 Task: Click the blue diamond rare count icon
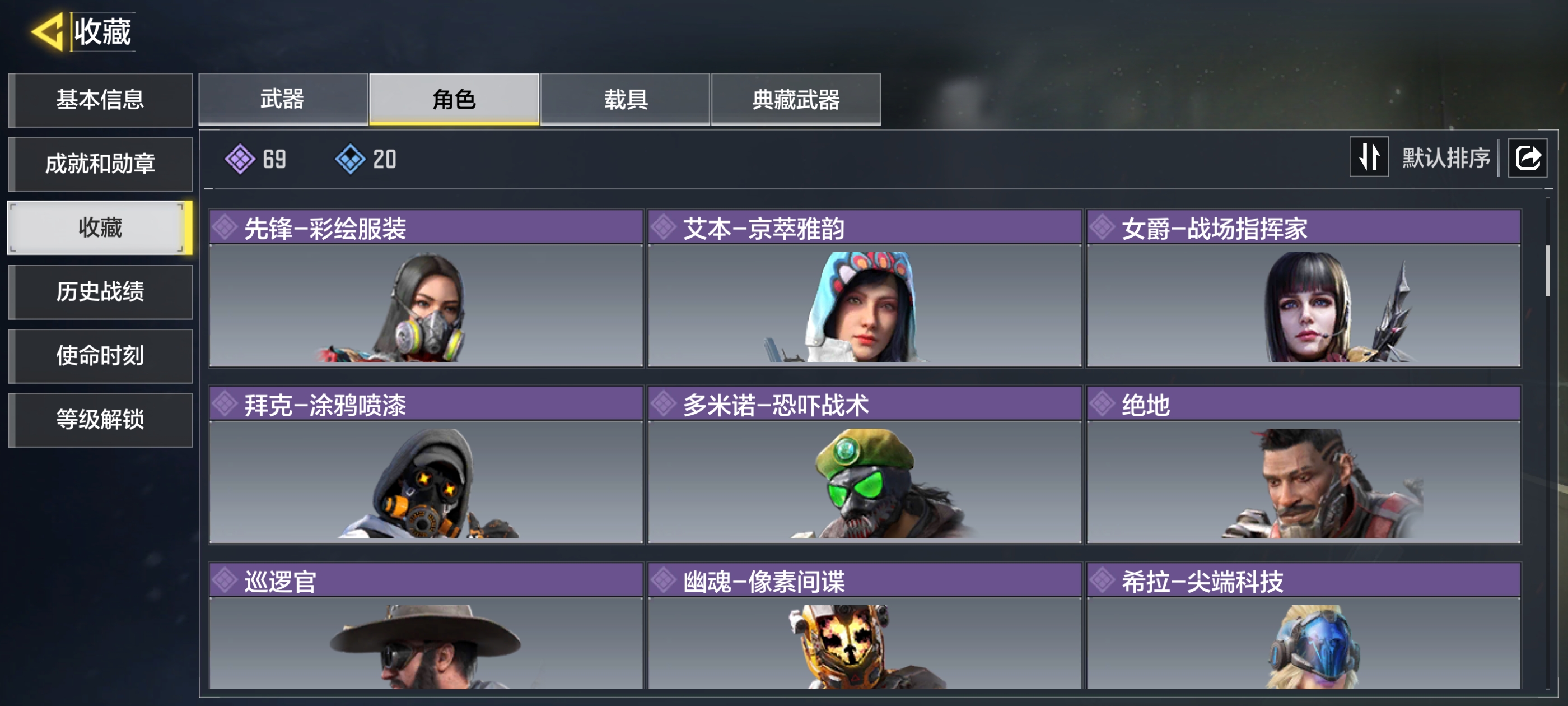point(350,159)
